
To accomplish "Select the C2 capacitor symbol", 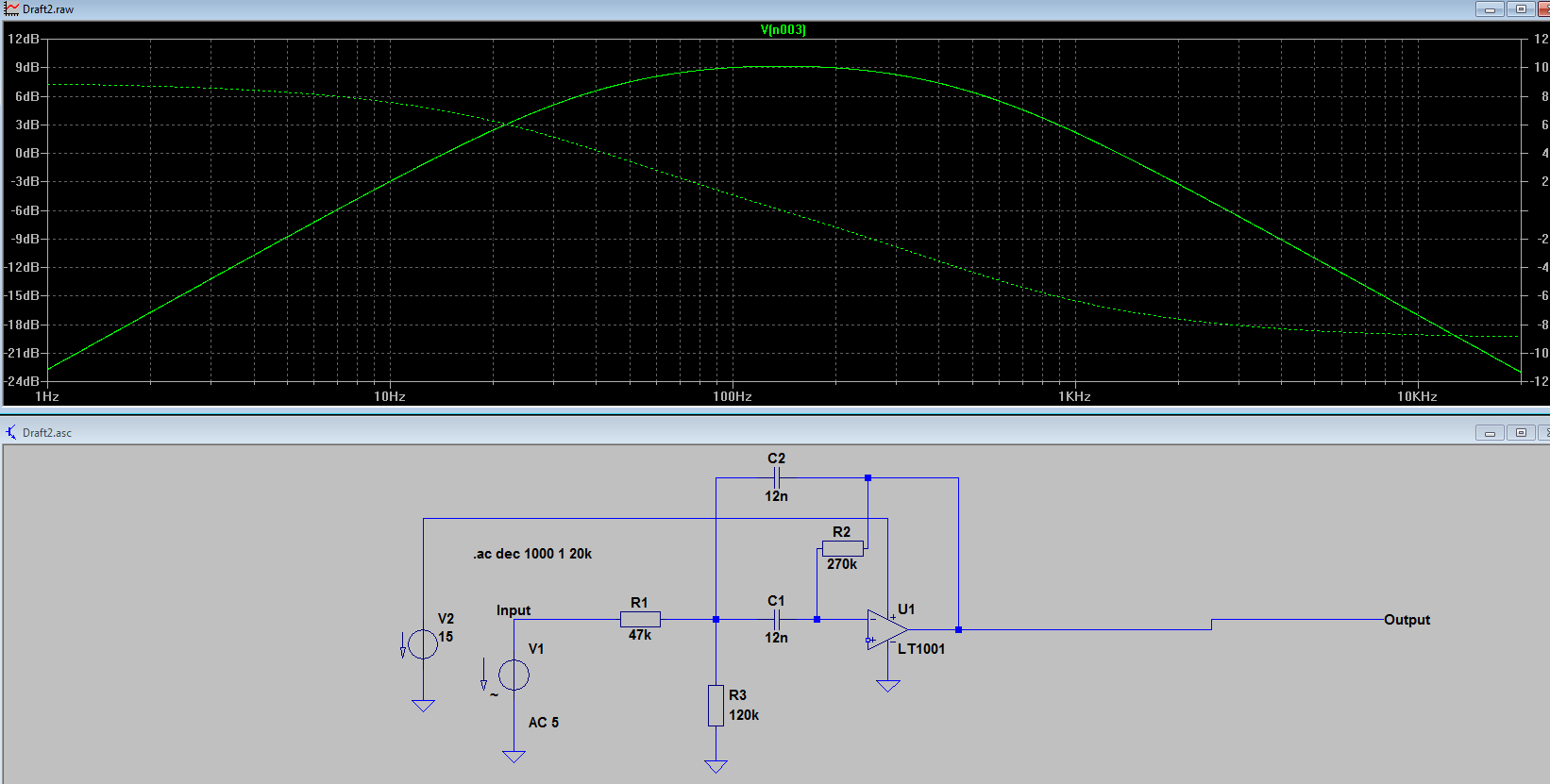I will tap(776, 477).
